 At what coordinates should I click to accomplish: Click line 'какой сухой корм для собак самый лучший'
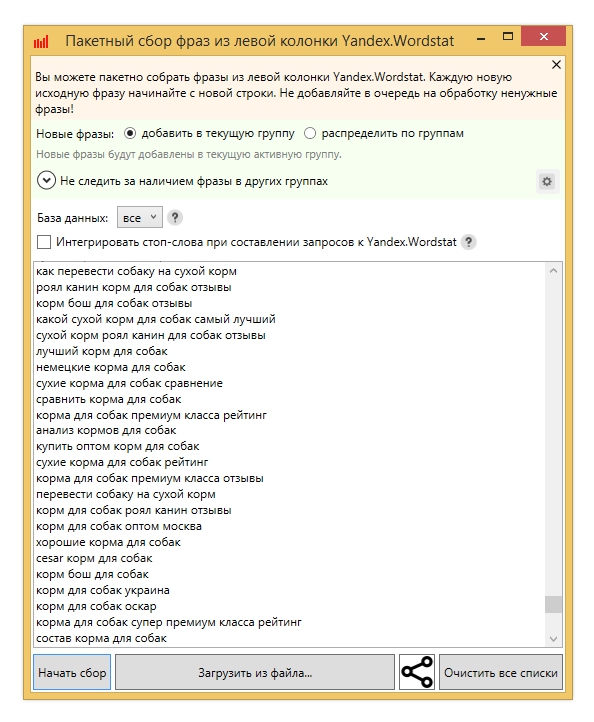[x=156, y=319]
